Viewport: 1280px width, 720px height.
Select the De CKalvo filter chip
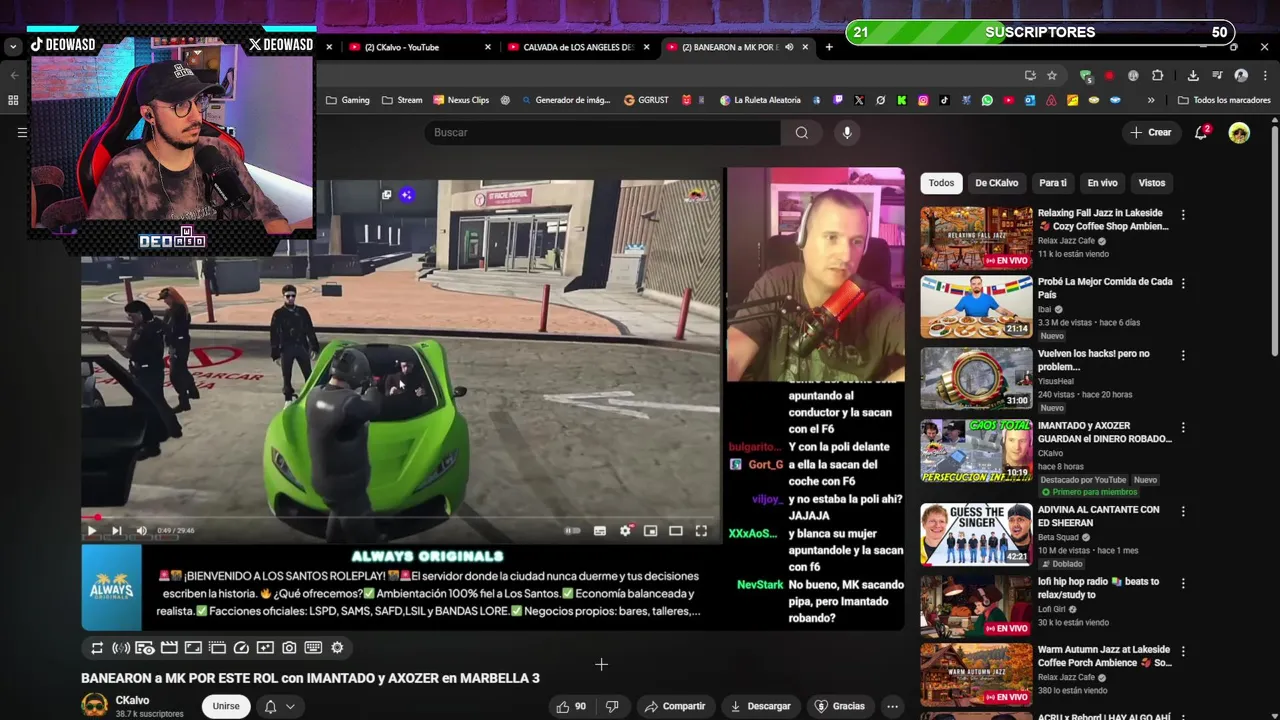coord(996,183)
